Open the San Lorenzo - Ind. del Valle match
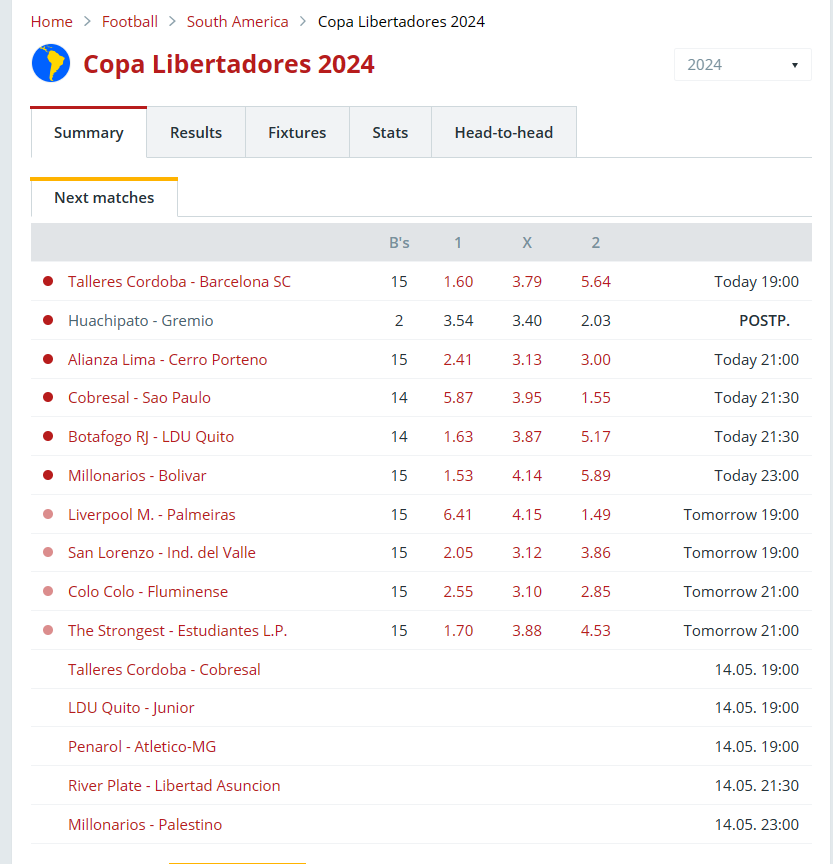 tap(162, 552)
